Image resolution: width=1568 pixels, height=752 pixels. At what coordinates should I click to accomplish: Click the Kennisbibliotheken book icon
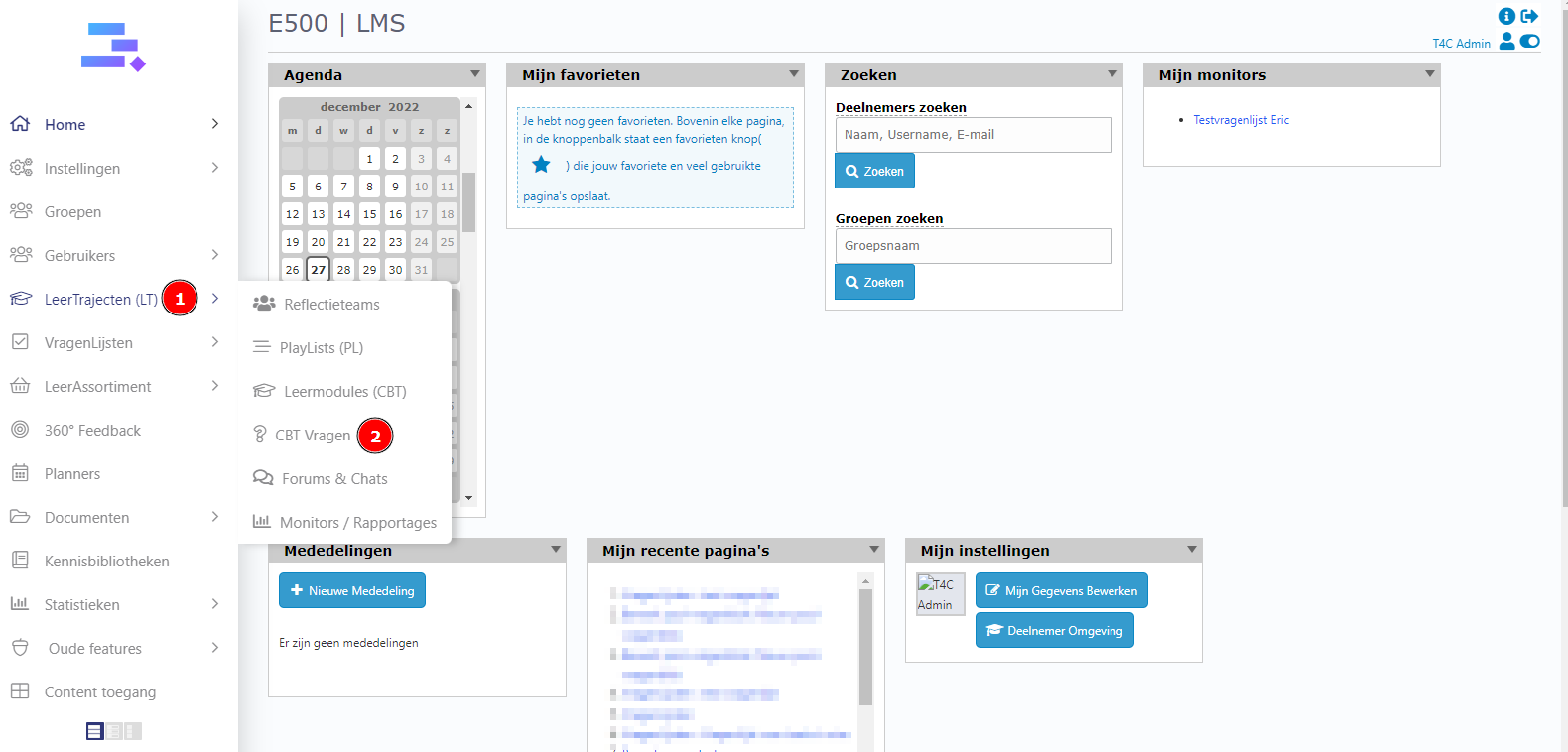[20, 561]
